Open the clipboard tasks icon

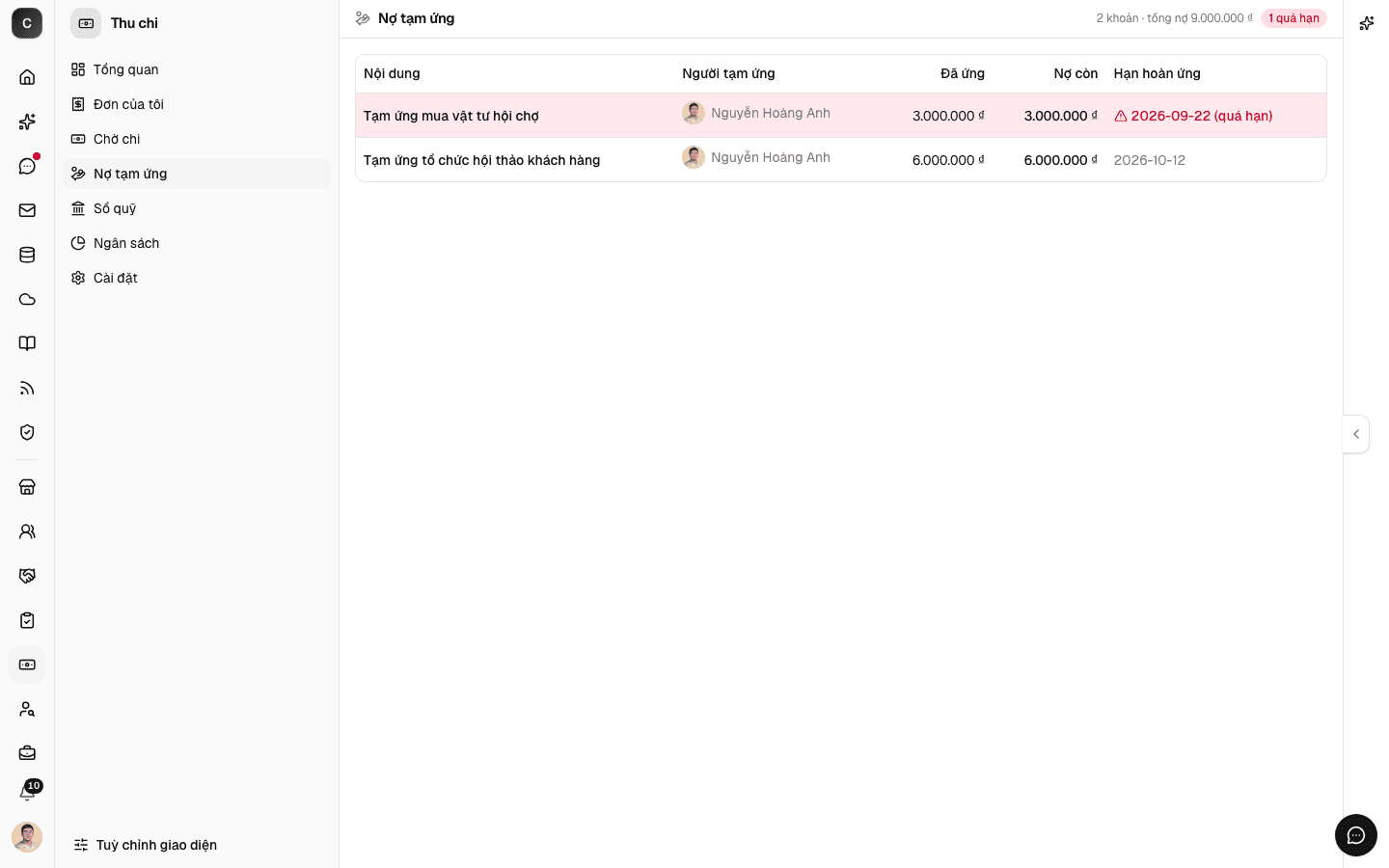[x=27, y=620]
